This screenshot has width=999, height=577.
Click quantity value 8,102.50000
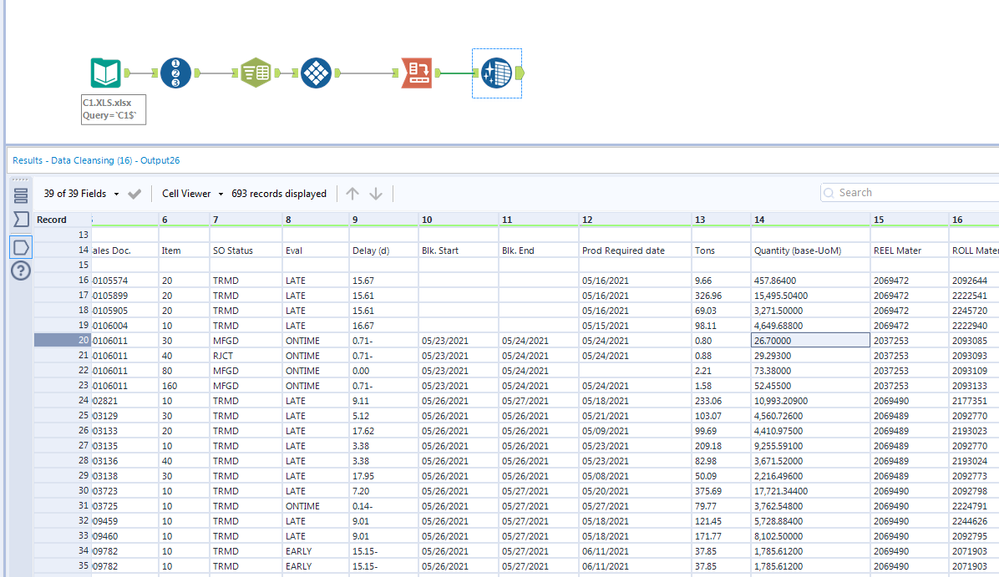[x=810, y=536]
